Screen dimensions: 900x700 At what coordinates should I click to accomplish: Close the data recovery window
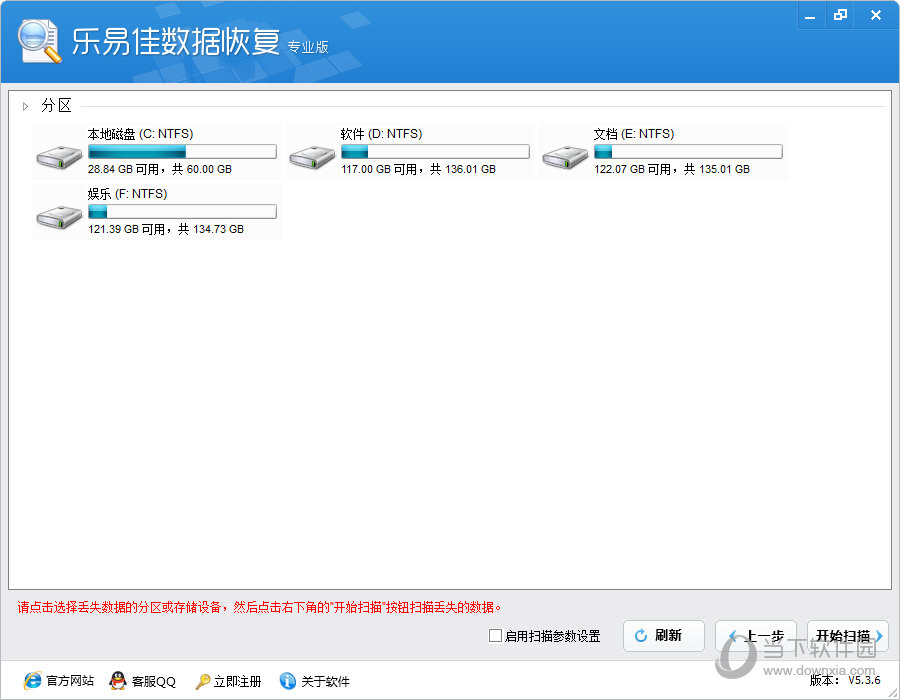(x=875, y=15)
